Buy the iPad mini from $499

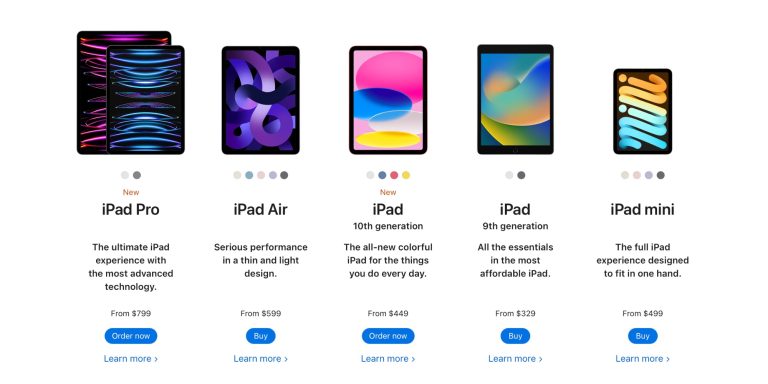643,336
